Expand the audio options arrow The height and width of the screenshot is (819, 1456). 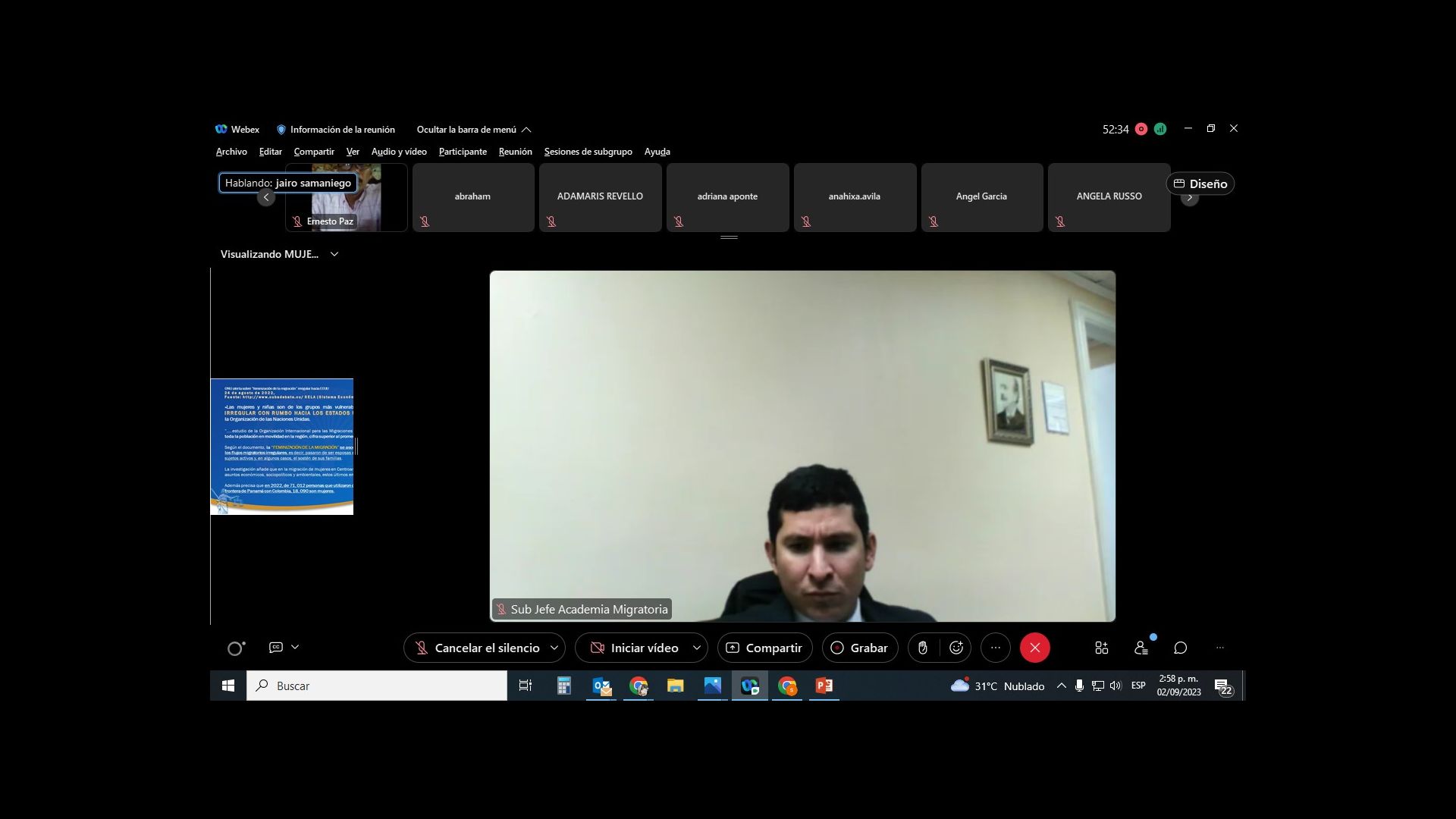pos(554,648)
